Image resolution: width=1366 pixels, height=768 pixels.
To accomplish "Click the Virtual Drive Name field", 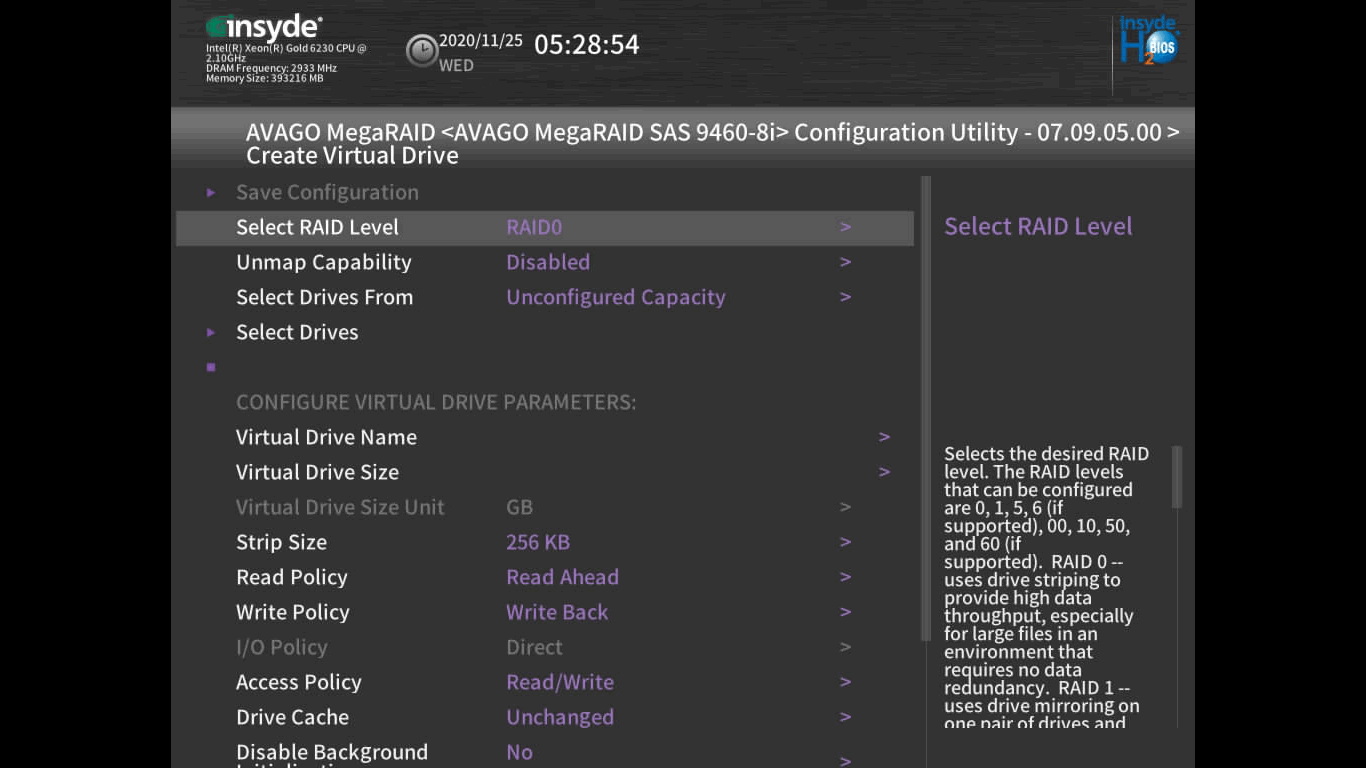I will point(326,437).
